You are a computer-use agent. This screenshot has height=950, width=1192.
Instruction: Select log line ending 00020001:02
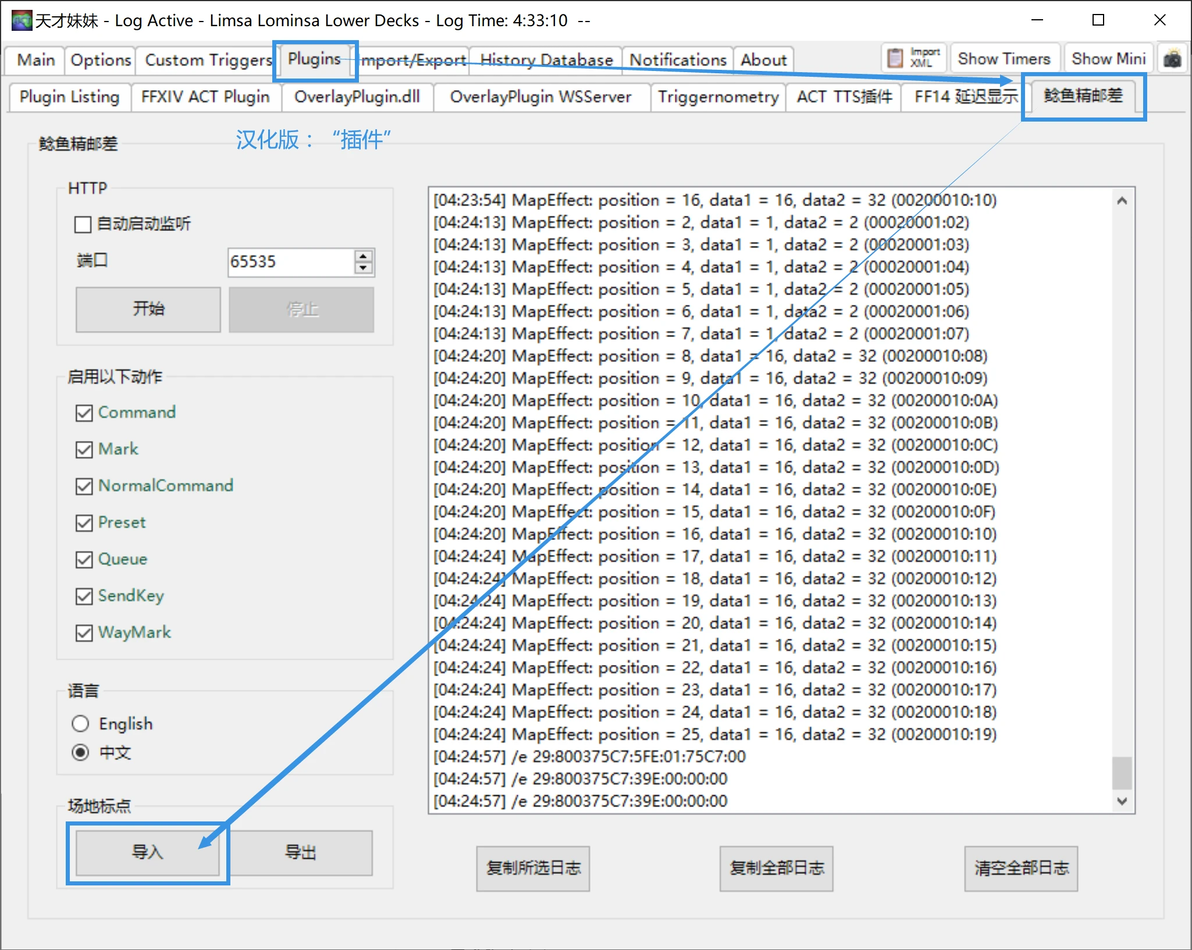701,223
